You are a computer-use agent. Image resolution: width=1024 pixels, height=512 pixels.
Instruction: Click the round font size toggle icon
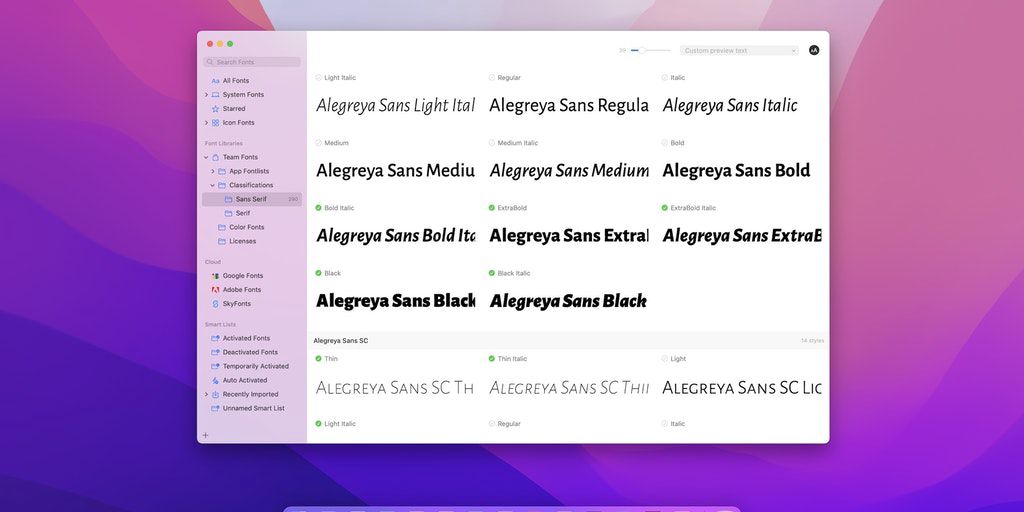click(814, 50)
